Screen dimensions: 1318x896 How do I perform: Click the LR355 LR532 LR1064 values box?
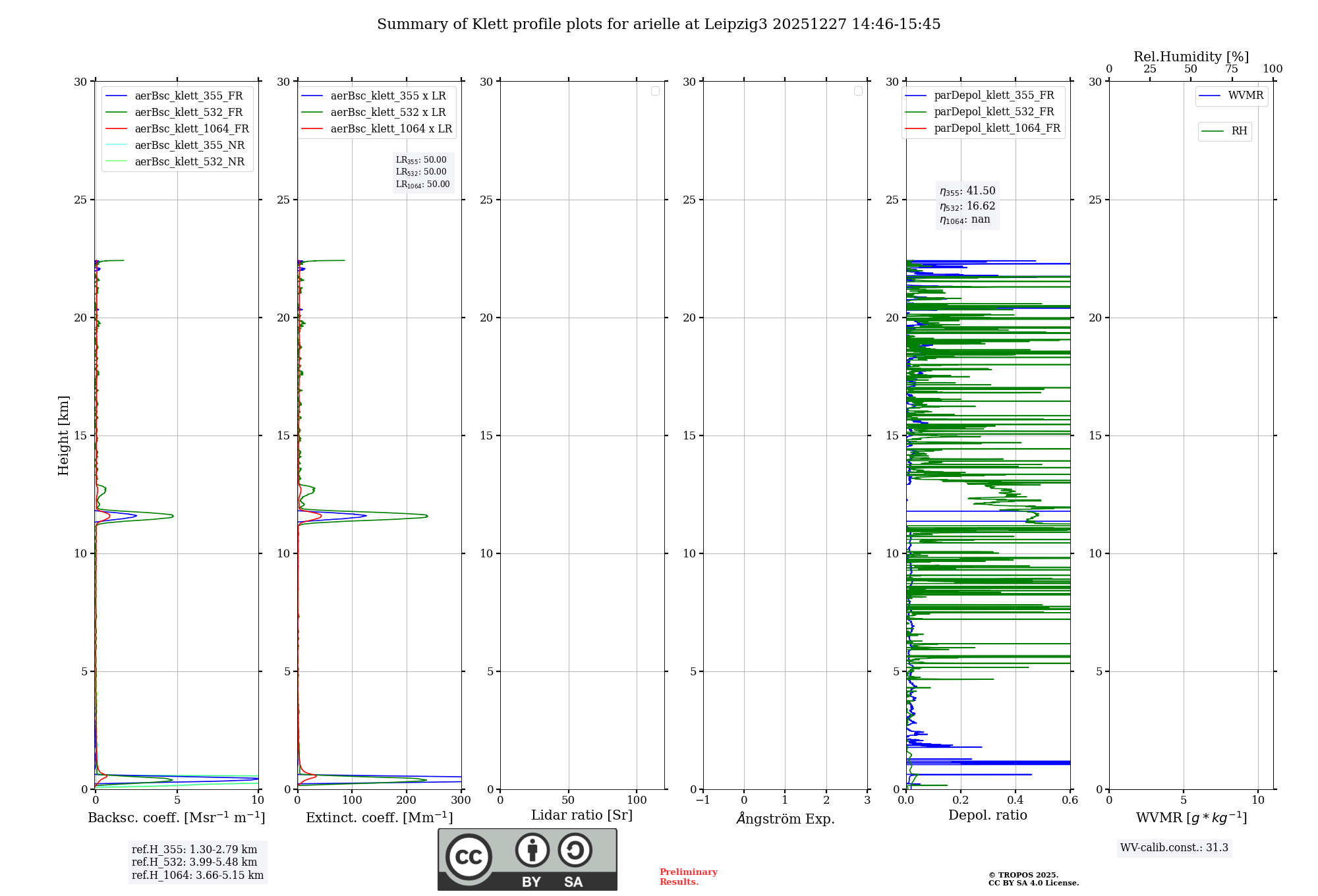[x=422, y=172]
